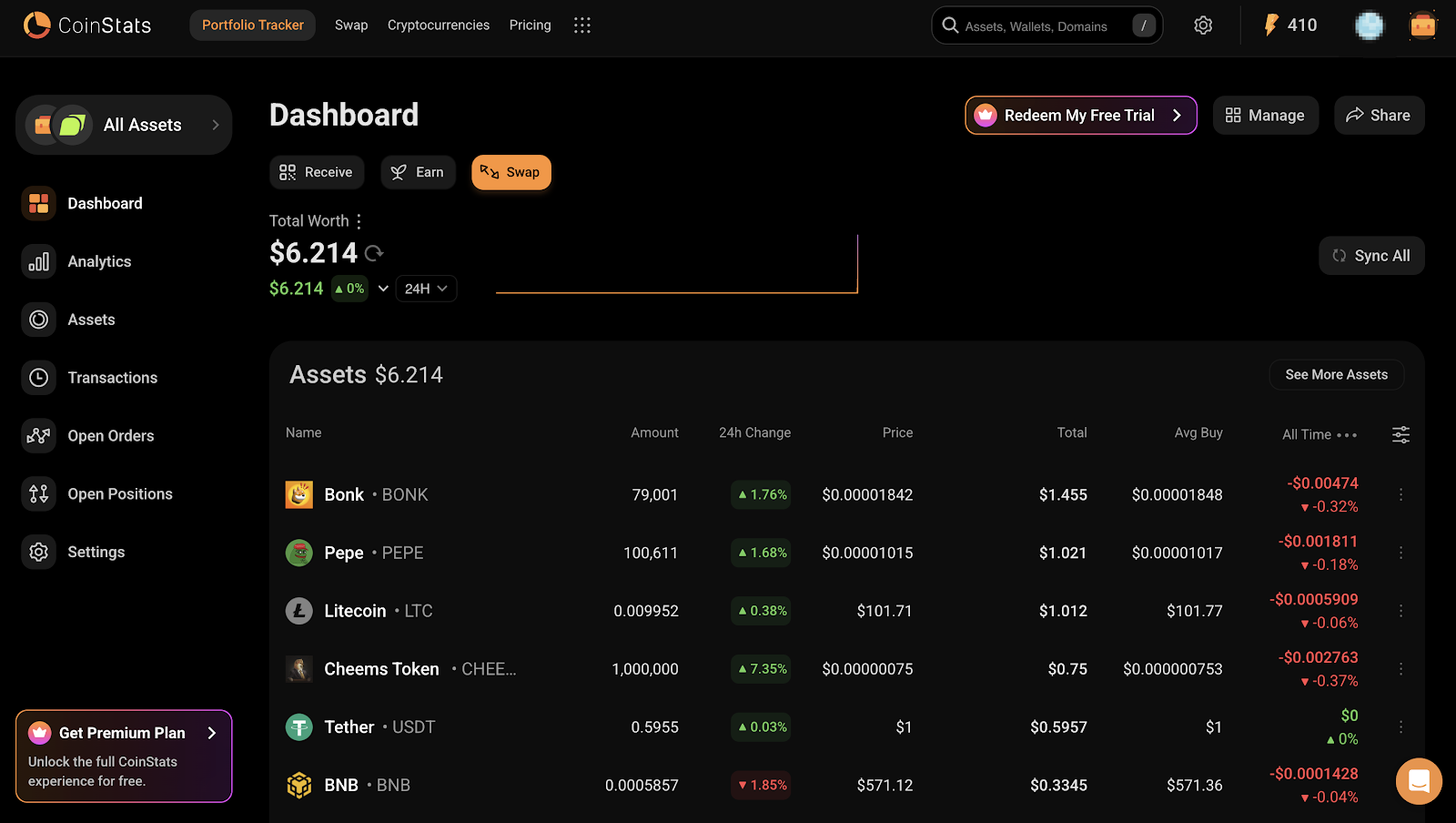Switch to Portfolio Tracker tab
Viewport: 1456px width, 823px height.
(253, 25)
